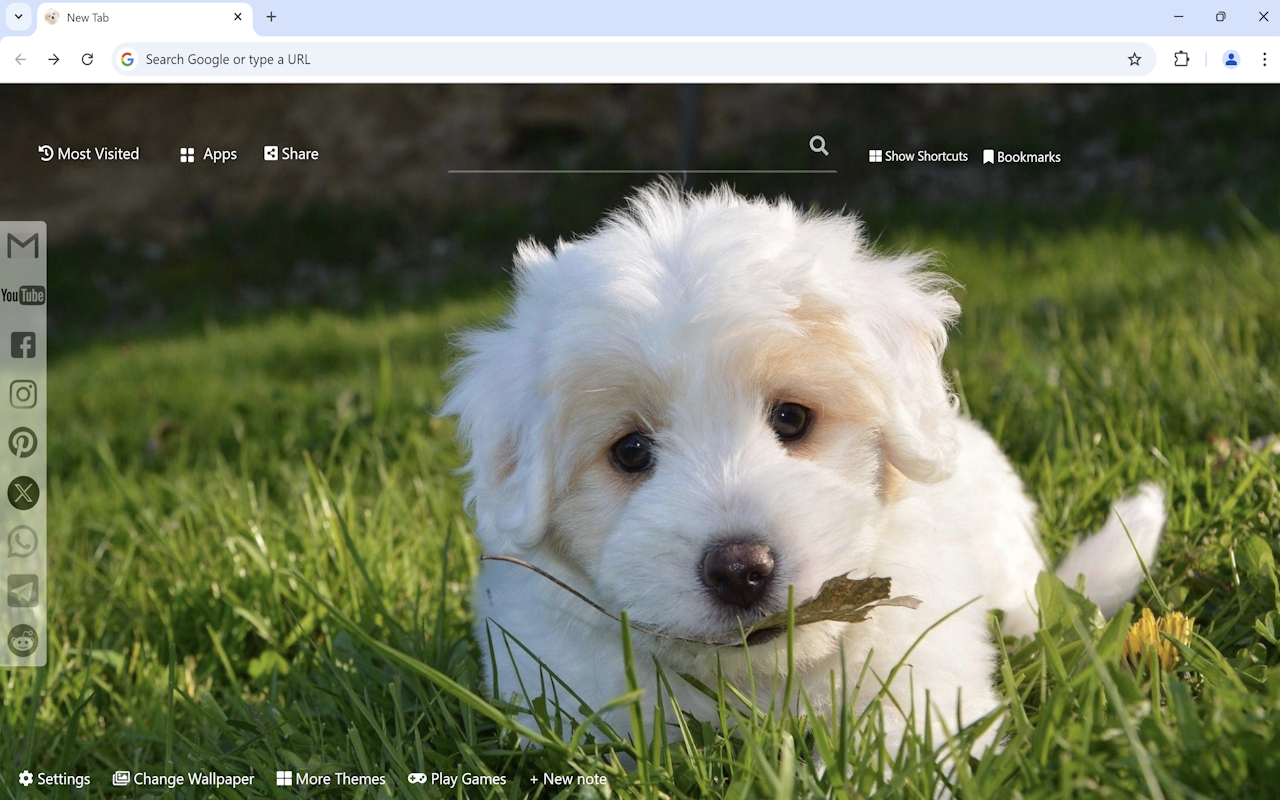Image resolution: width=1280 pixels, height=800 pixels.
Task: Show Shortcuts on the new tab page
Action: click(917, 156)
